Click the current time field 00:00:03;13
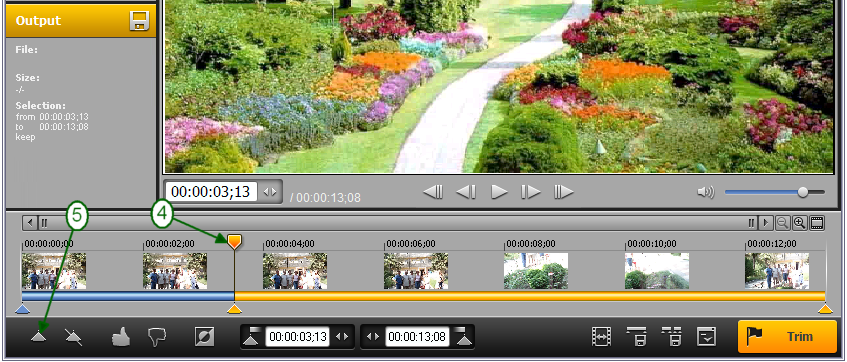This screenshot has height=362, width=847. coord(211,192)
